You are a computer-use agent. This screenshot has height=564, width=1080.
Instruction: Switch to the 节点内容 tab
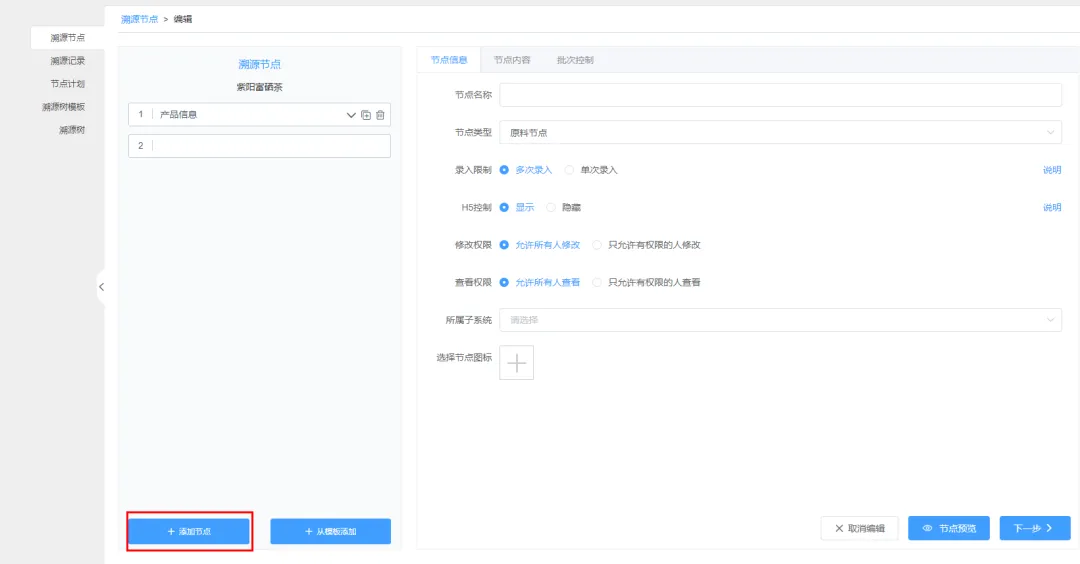tap(512, 60)
